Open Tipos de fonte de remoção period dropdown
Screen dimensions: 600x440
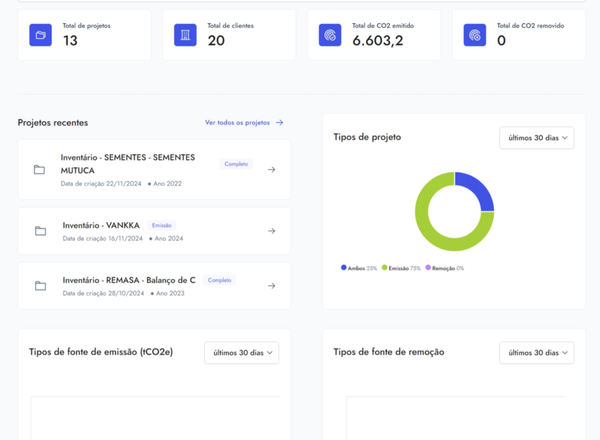click(536, 353)
